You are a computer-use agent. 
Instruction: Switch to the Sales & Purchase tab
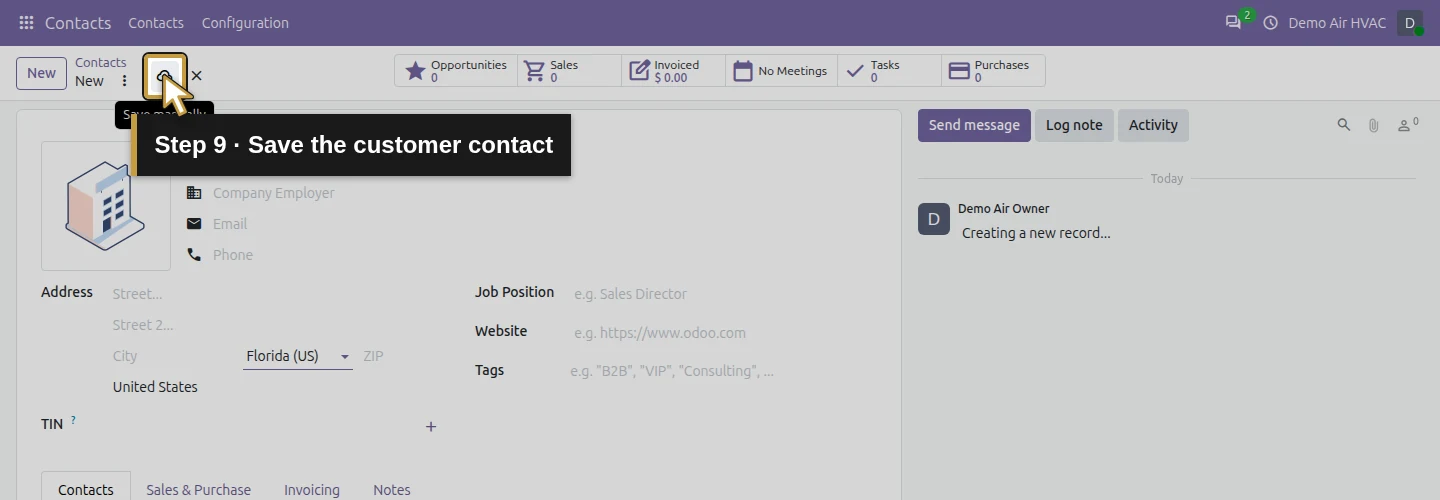click(198, 489)
